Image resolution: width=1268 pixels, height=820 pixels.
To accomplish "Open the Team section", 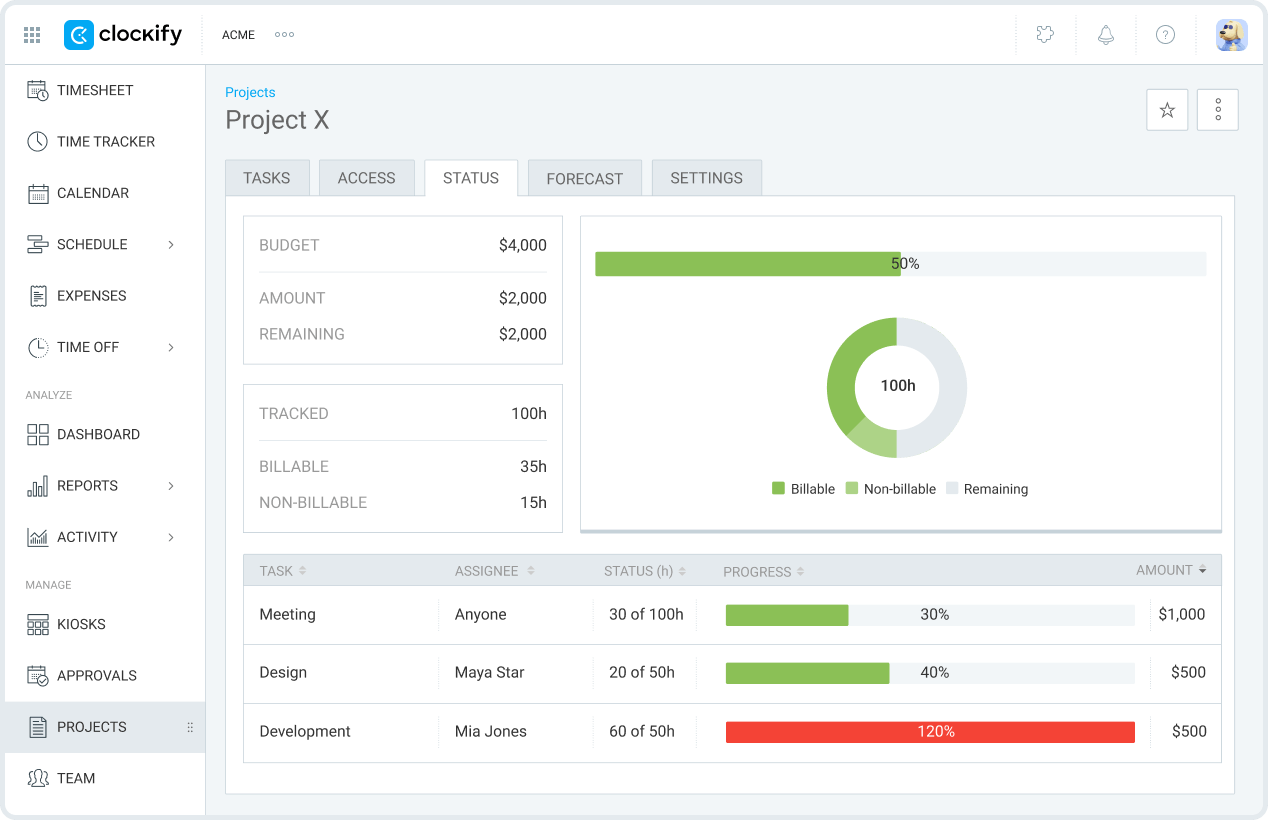I will (75, 778).
